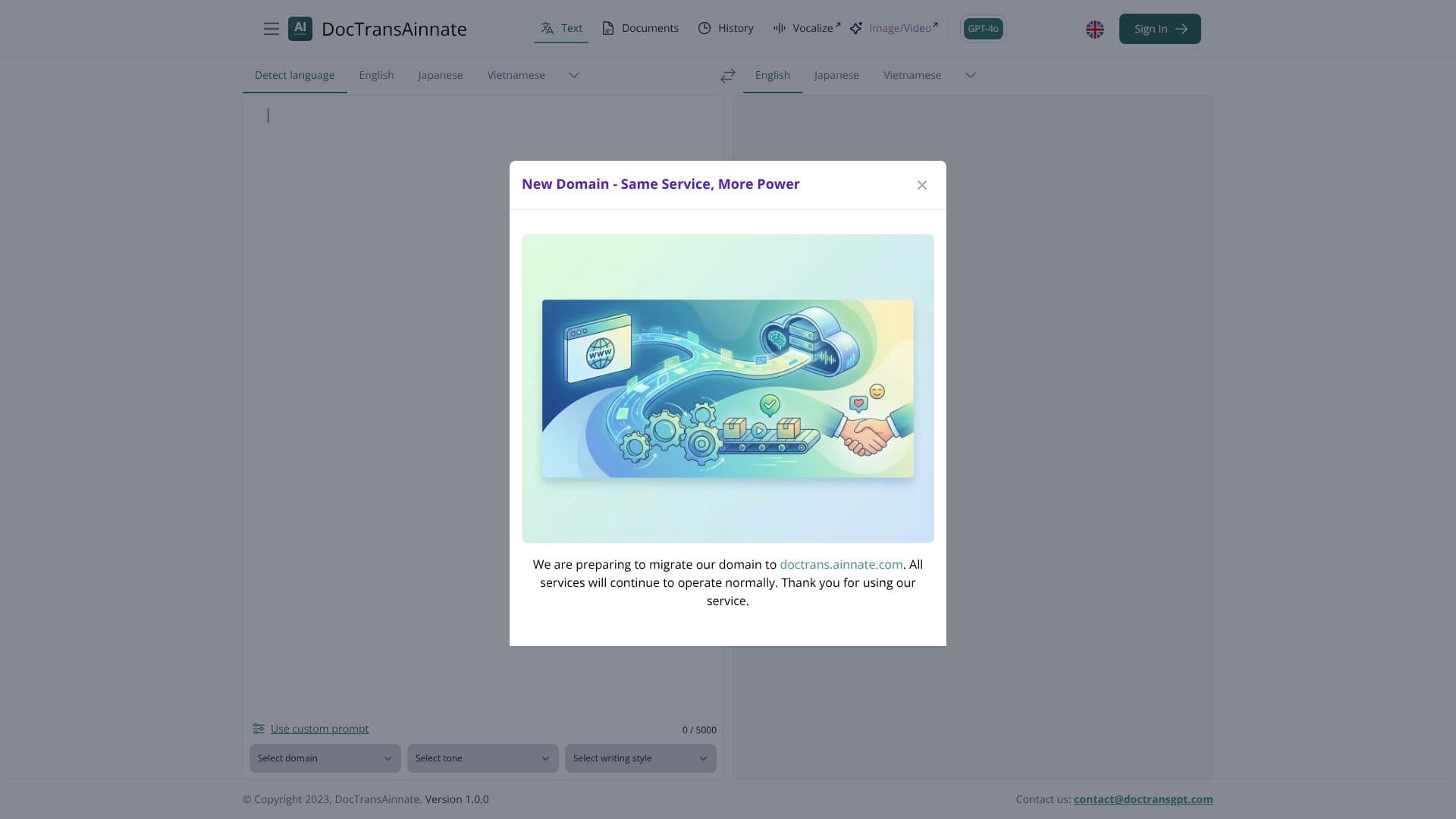This screenshot has height=819, width=1456.
Task: Expand more source languages chevron
Action: 574,75
